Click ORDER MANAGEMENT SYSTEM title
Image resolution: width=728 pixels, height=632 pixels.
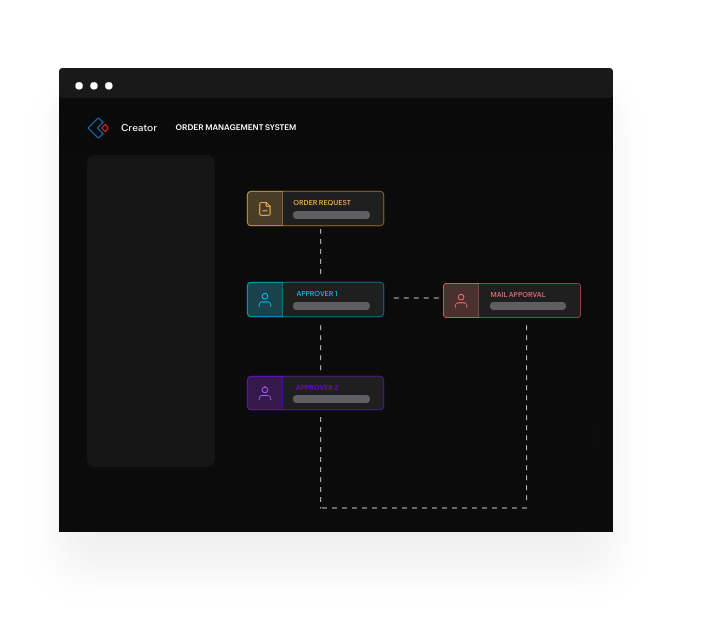[236, 127]
